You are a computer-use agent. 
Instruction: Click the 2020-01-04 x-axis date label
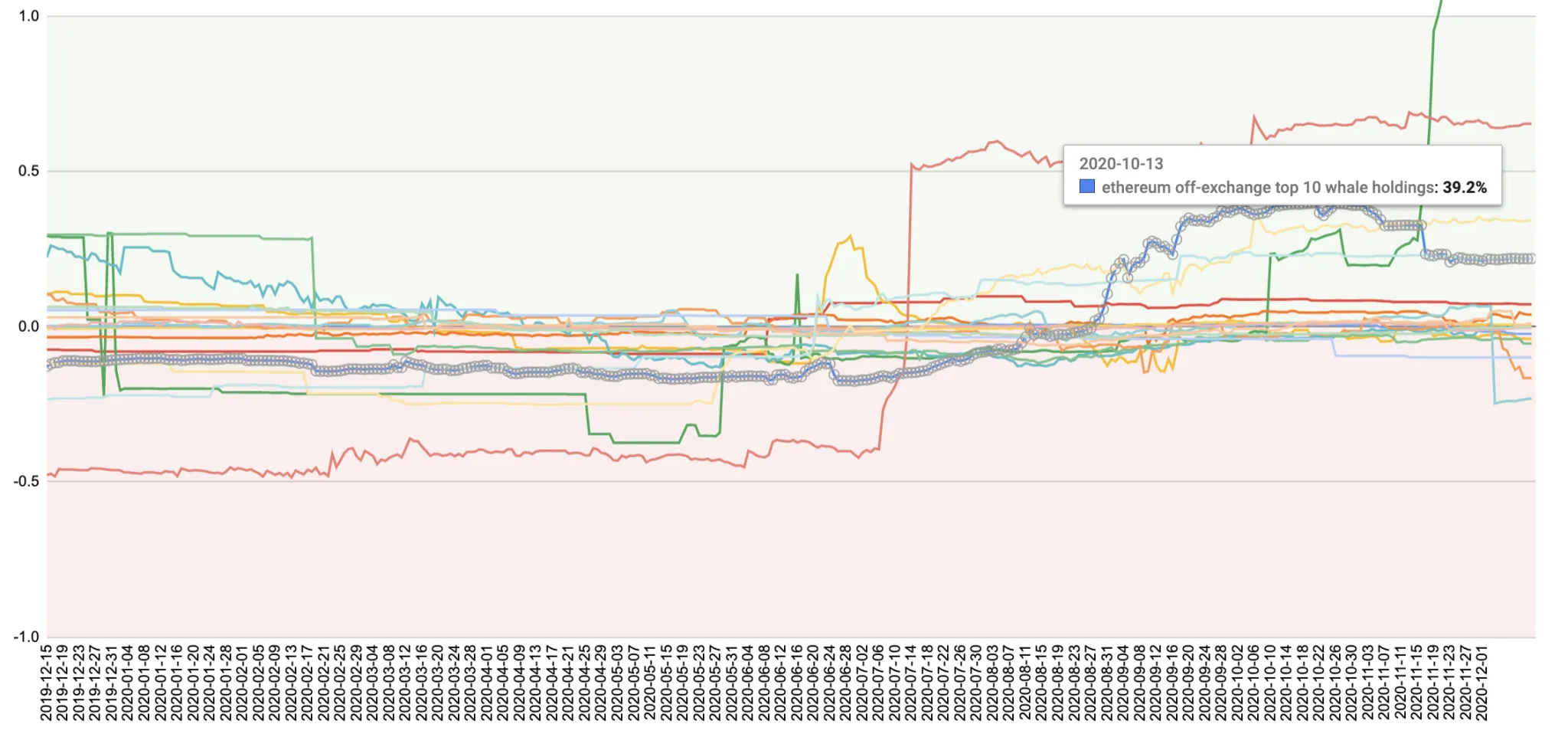click(x=127, y=682)
